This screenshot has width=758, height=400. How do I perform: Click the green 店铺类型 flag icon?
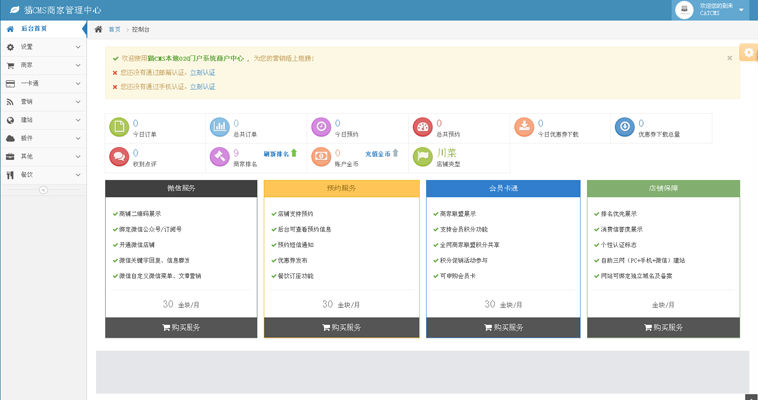tap(423, 157)
